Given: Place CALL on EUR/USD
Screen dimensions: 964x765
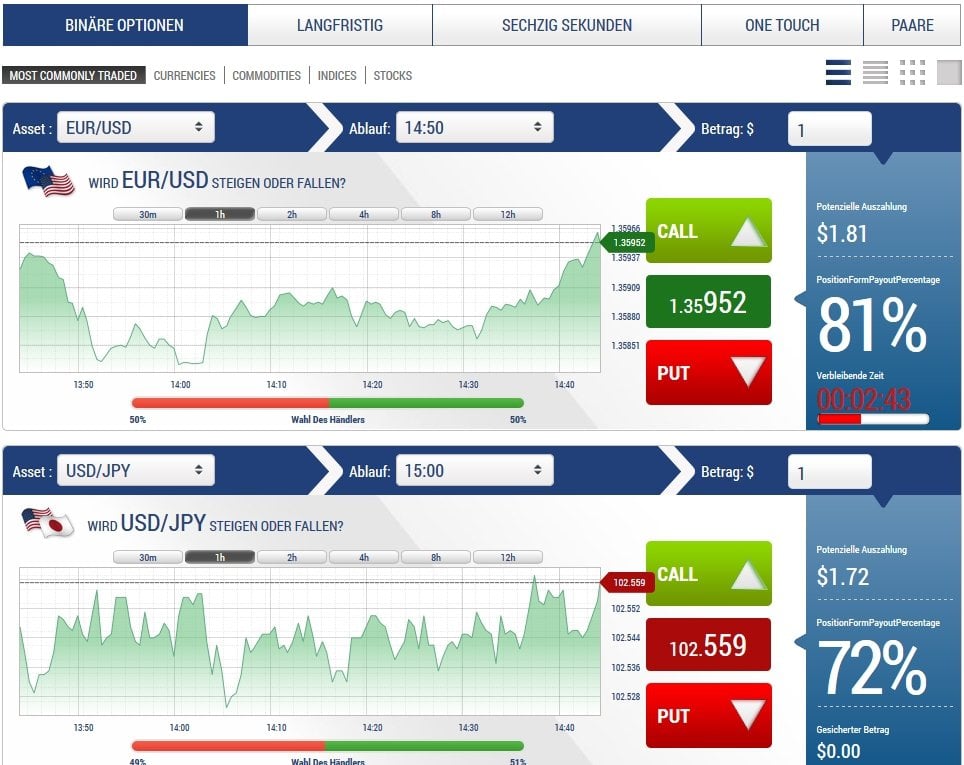Looking at the screenshot, I should (x=708, y=231).
